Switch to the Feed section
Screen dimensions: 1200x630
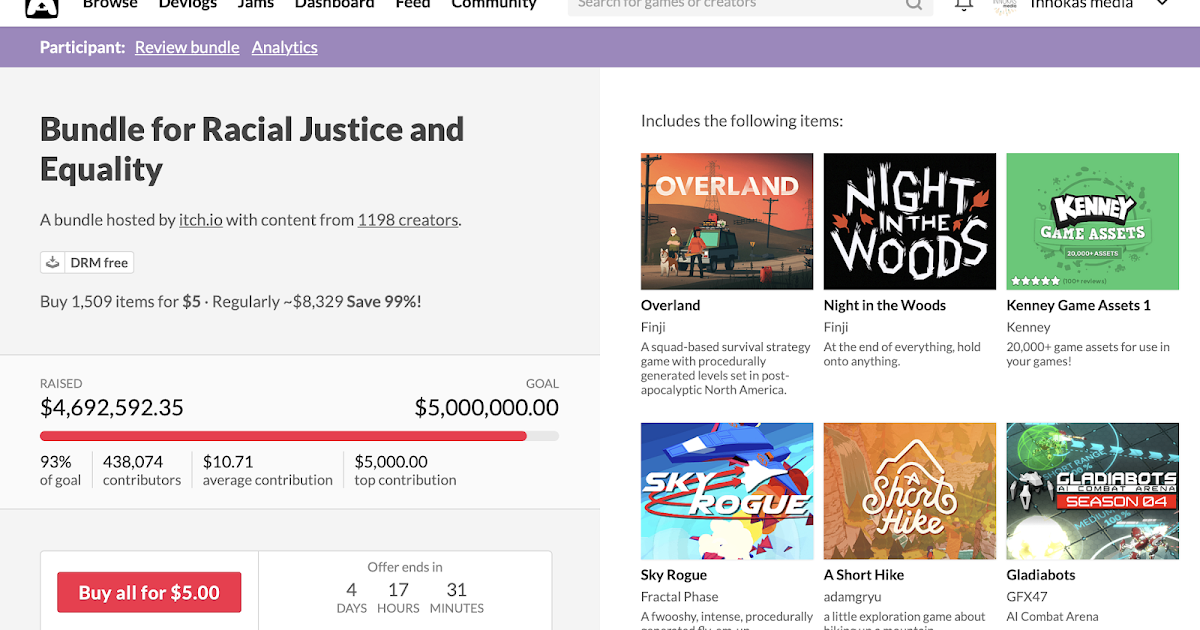click(413, 4)
